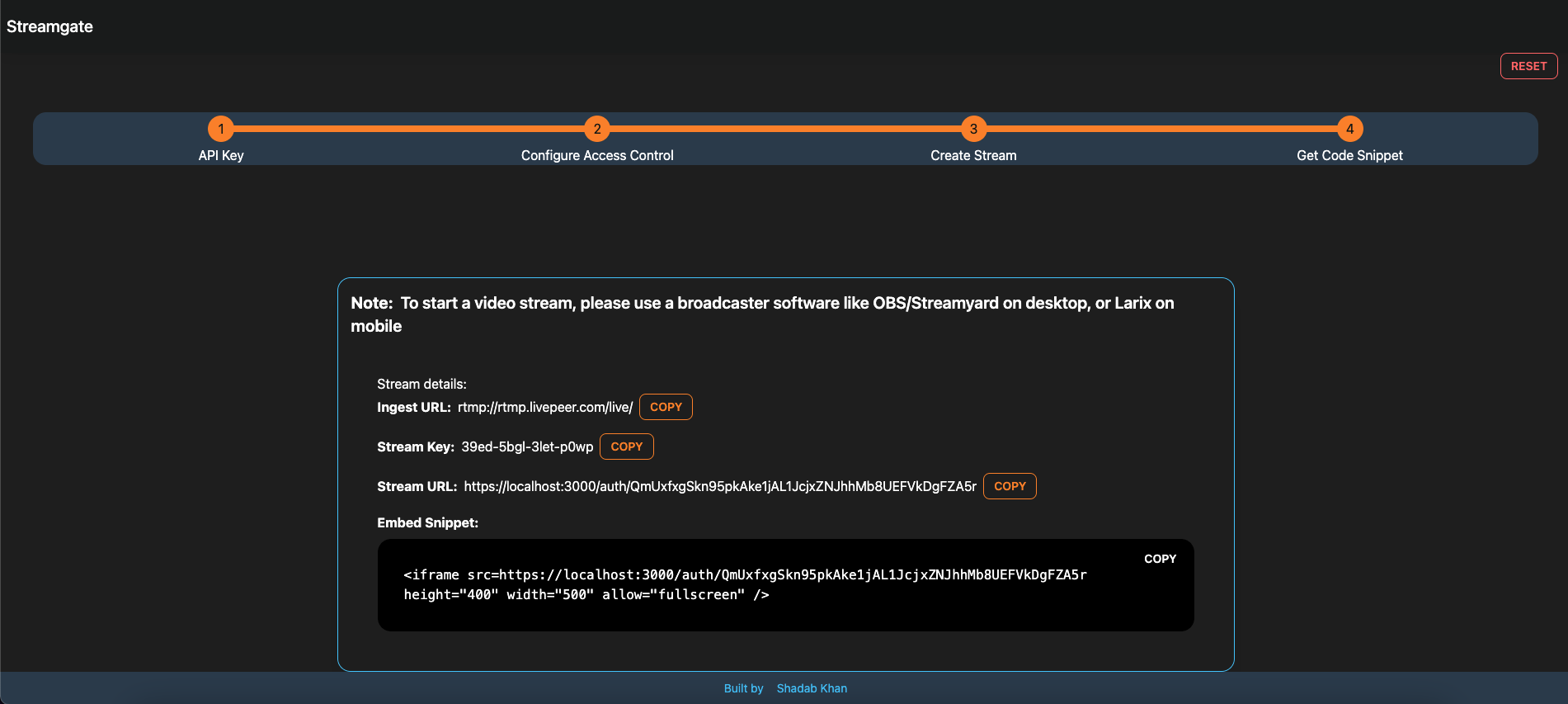This screenshot has width=1568, height=704.
Task: Open the Shadab Khan link
Action: (x=812, y=688)
